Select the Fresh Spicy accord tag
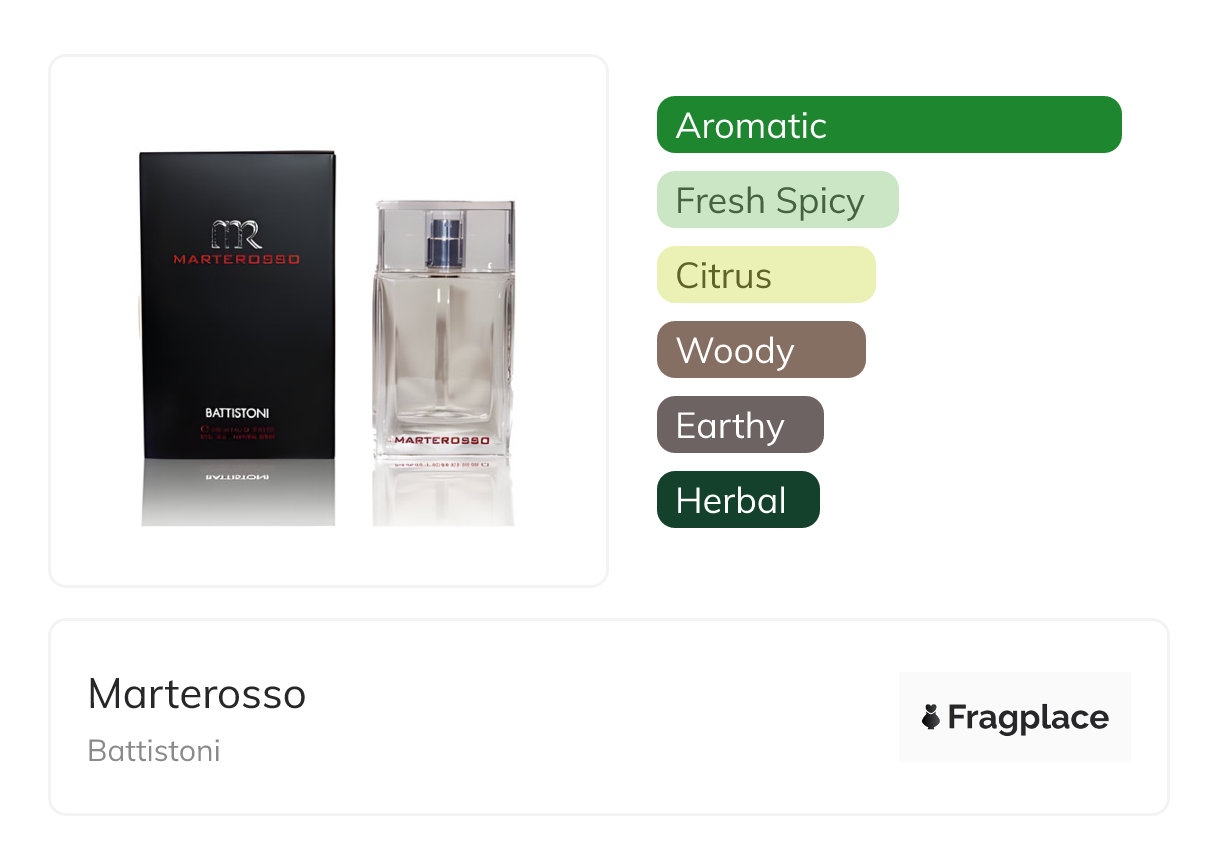 (x=778, y=200)
